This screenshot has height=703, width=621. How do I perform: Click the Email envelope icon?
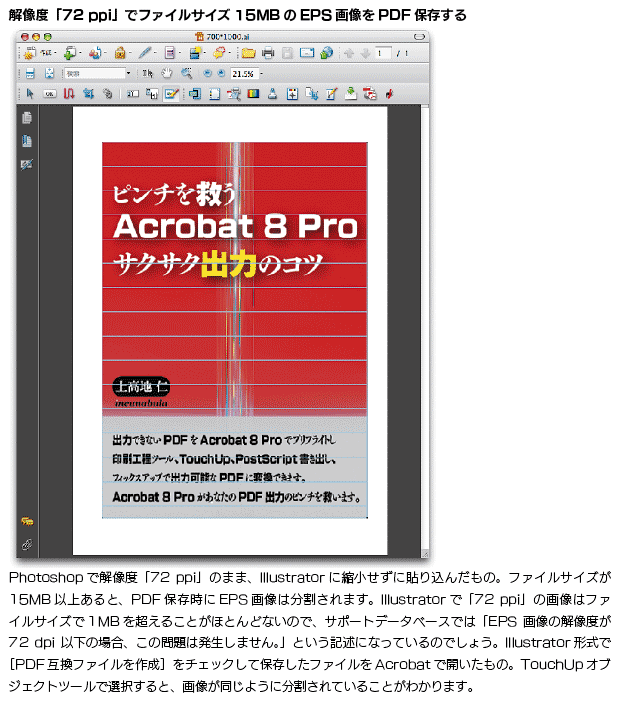click(307, 53)
